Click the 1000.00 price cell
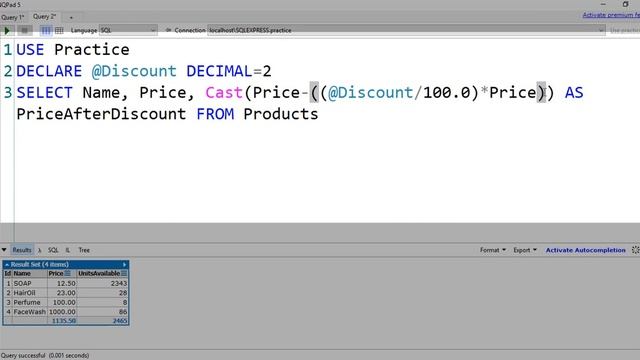This screenshot has width=640, height=360. (62, 312)
